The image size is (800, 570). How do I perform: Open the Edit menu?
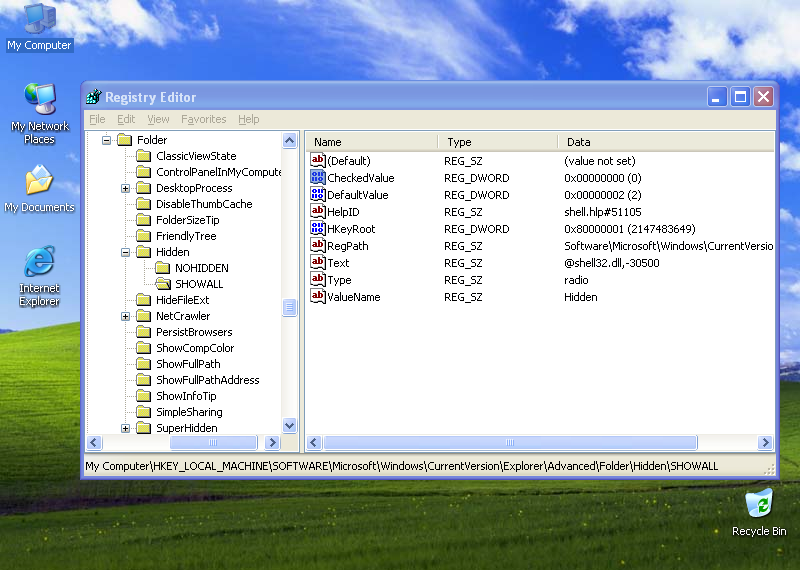click(126, 119)
